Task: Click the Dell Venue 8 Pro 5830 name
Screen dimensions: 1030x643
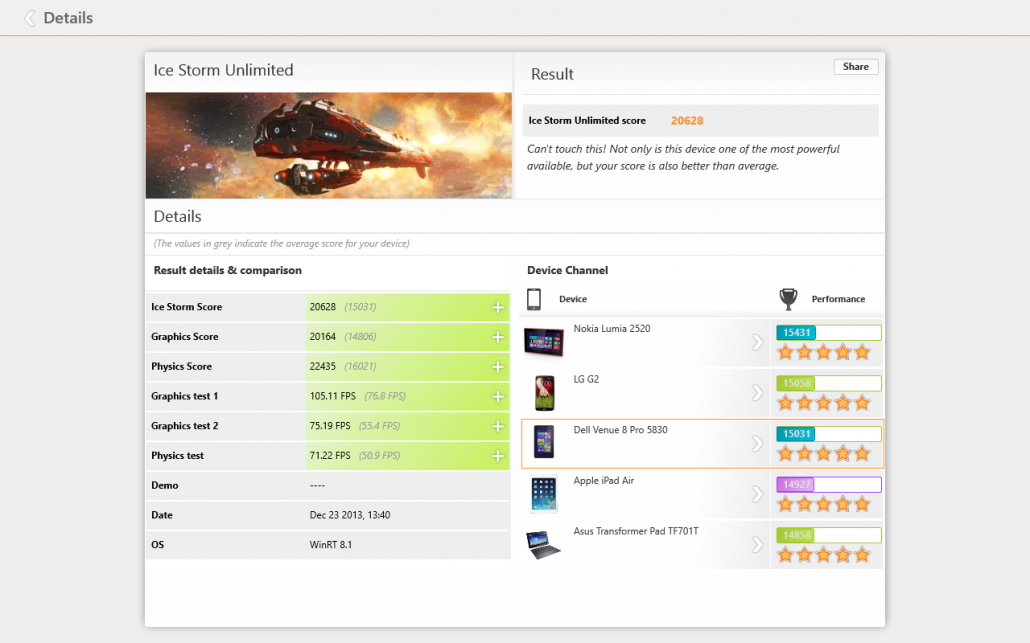Action: [x=620, y=430]
